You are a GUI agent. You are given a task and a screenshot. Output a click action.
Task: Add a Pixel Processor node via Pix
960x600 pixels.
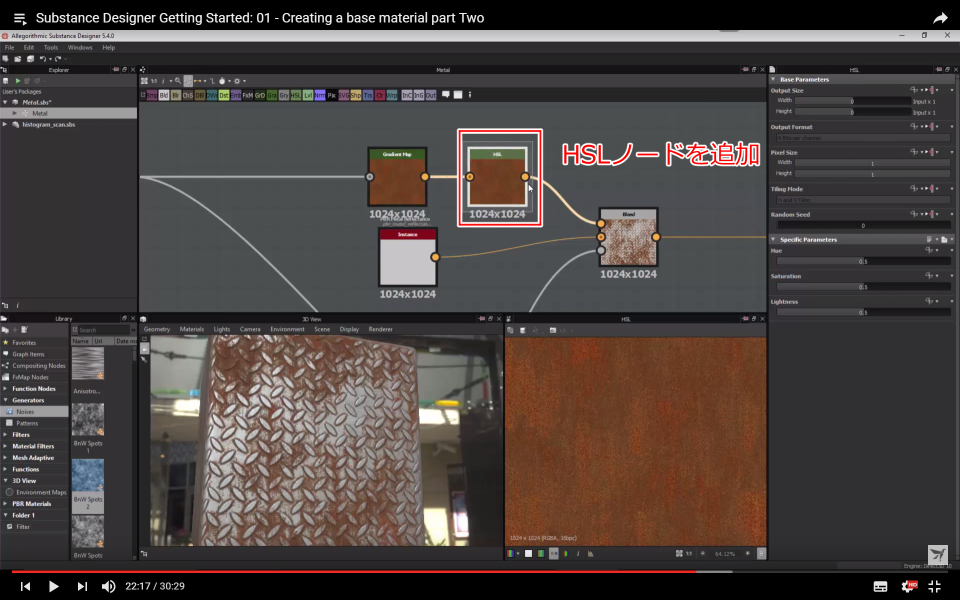point(332,96)
